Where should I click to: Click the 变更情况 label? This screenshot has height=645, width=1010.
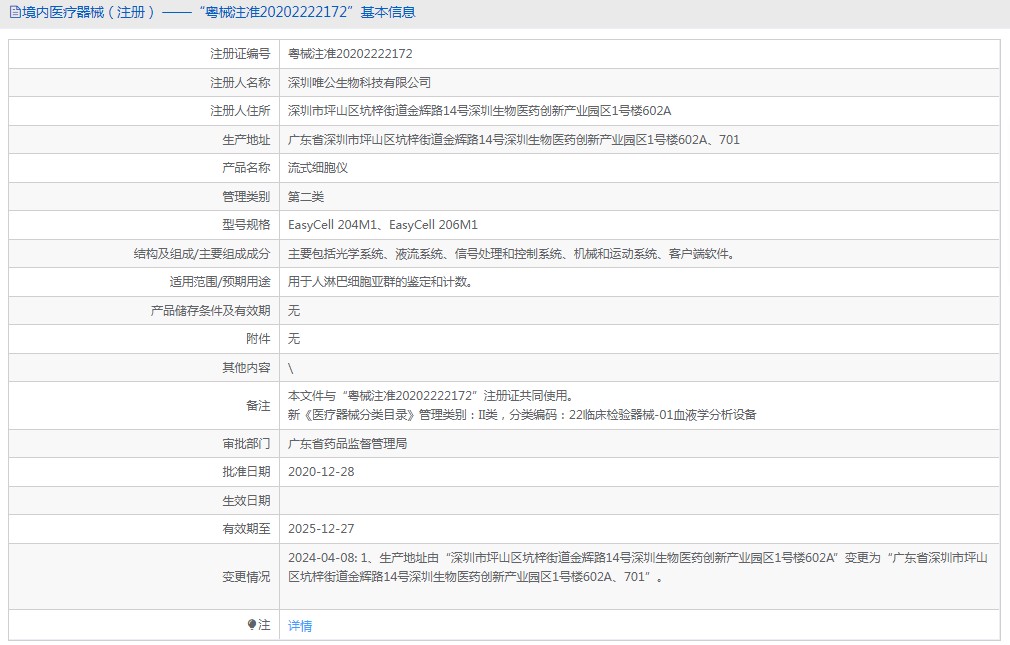coord(246,577)
